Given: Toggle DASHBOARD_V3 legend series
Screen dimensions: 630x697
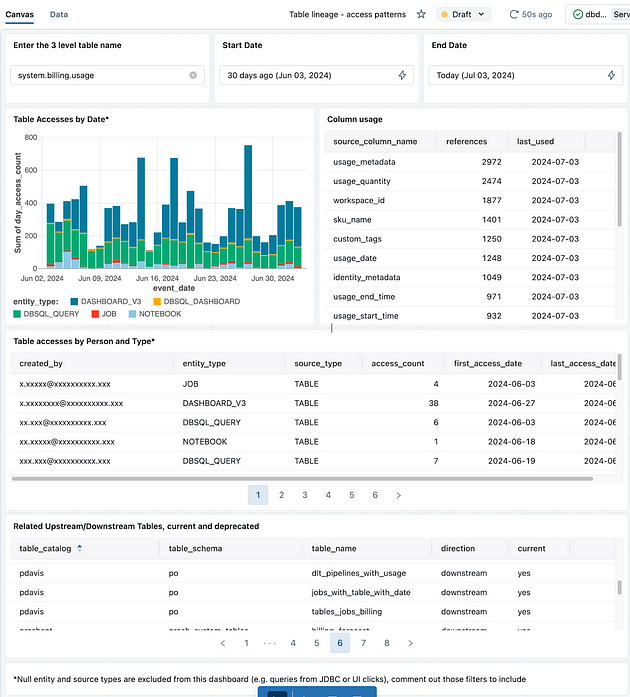Looking at the screenshot, I should point(106,301).
